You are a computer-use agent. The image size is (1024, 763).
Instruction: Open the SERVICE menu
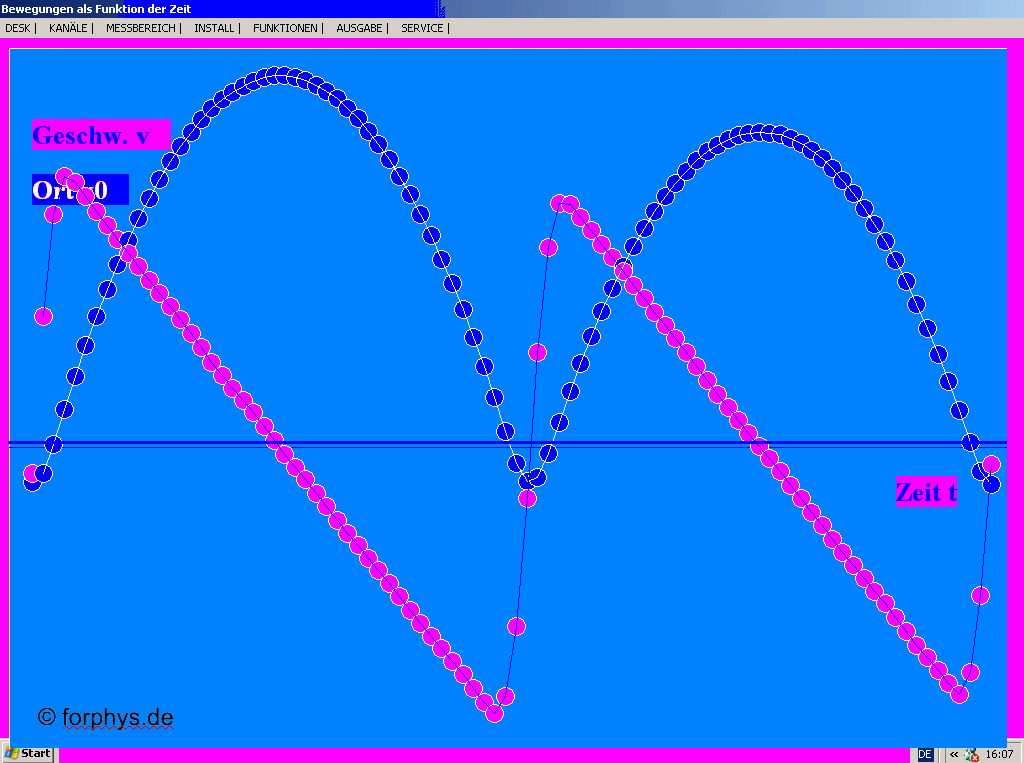point(422,28)
